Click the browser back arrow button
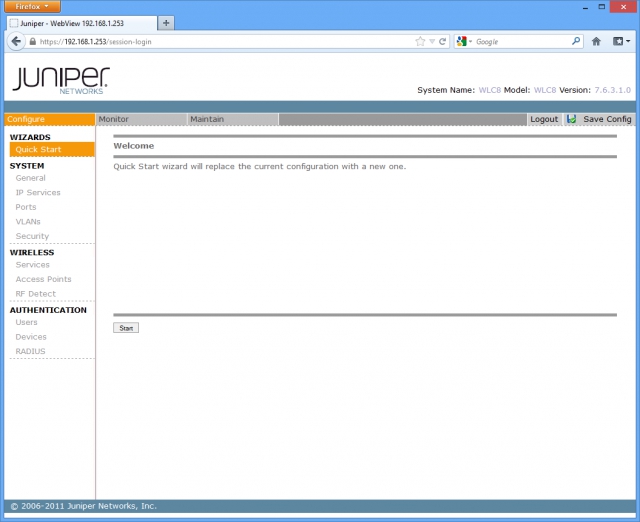Image resolution: width=640 pixels, height=522 pixels. (16, 41)
